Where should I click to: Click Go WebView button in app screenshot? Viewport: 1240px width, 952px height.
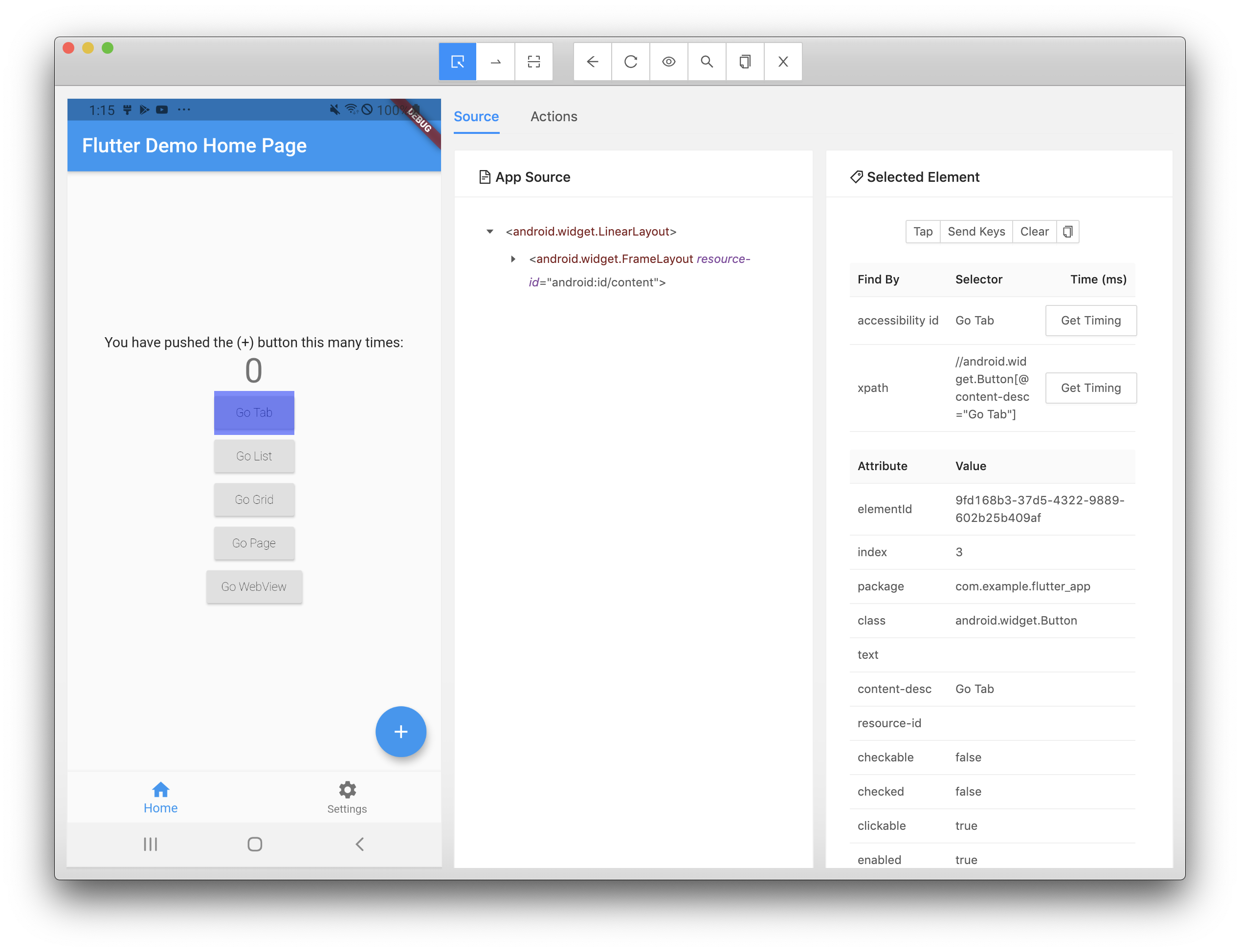click(x=253, y=586)
